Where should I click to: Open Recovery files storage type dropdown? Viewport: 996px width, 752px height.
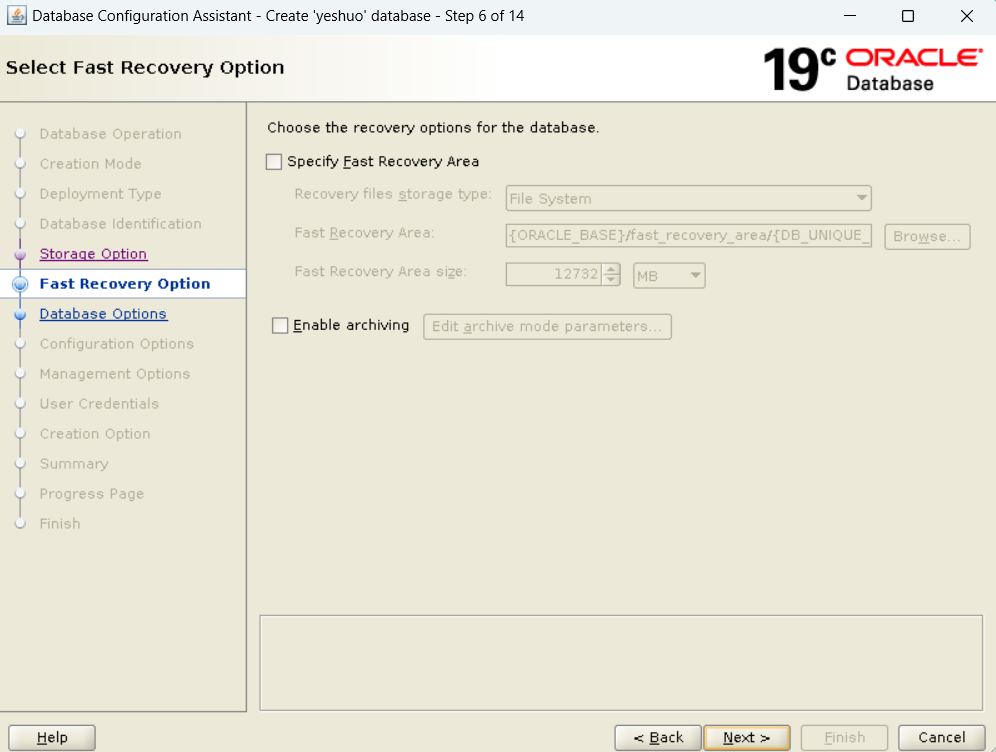click(689, 198)
